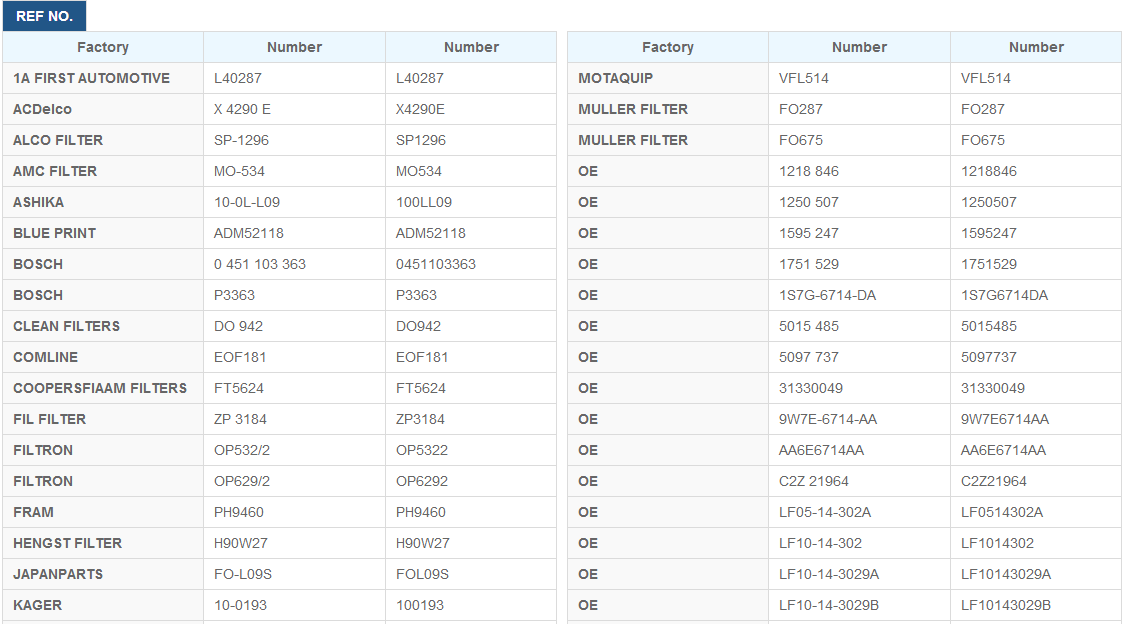1122x624 pixels.
Task: Select AMC FILTER row label
Action: pos(55,171)
